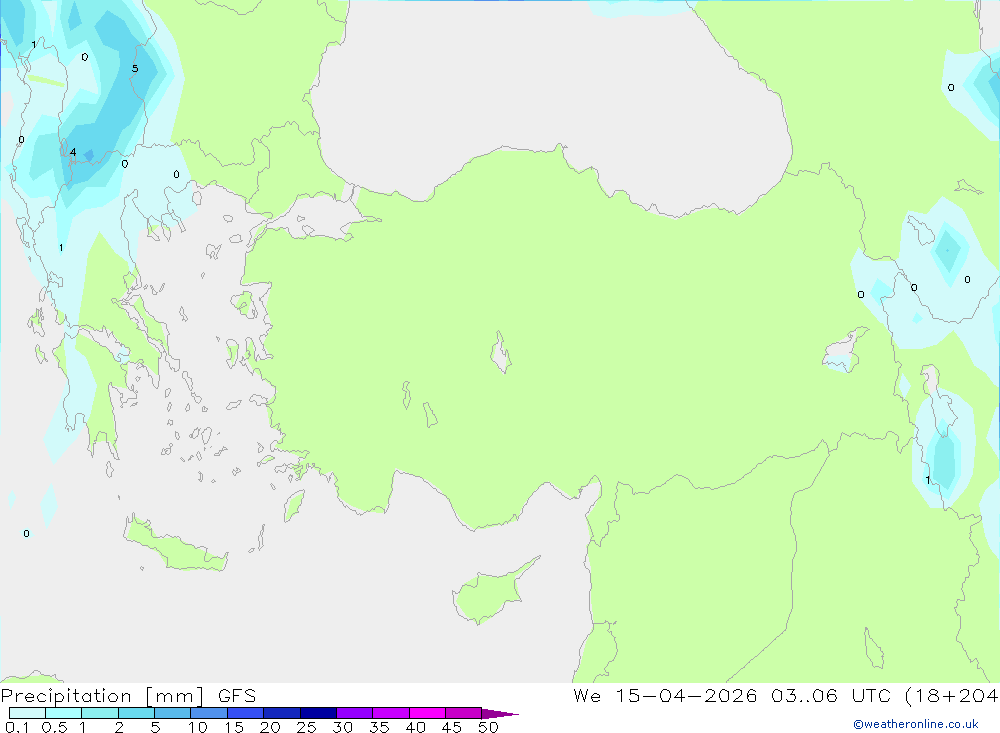Click the "25" legend scale label

click(x=307, y=727)
